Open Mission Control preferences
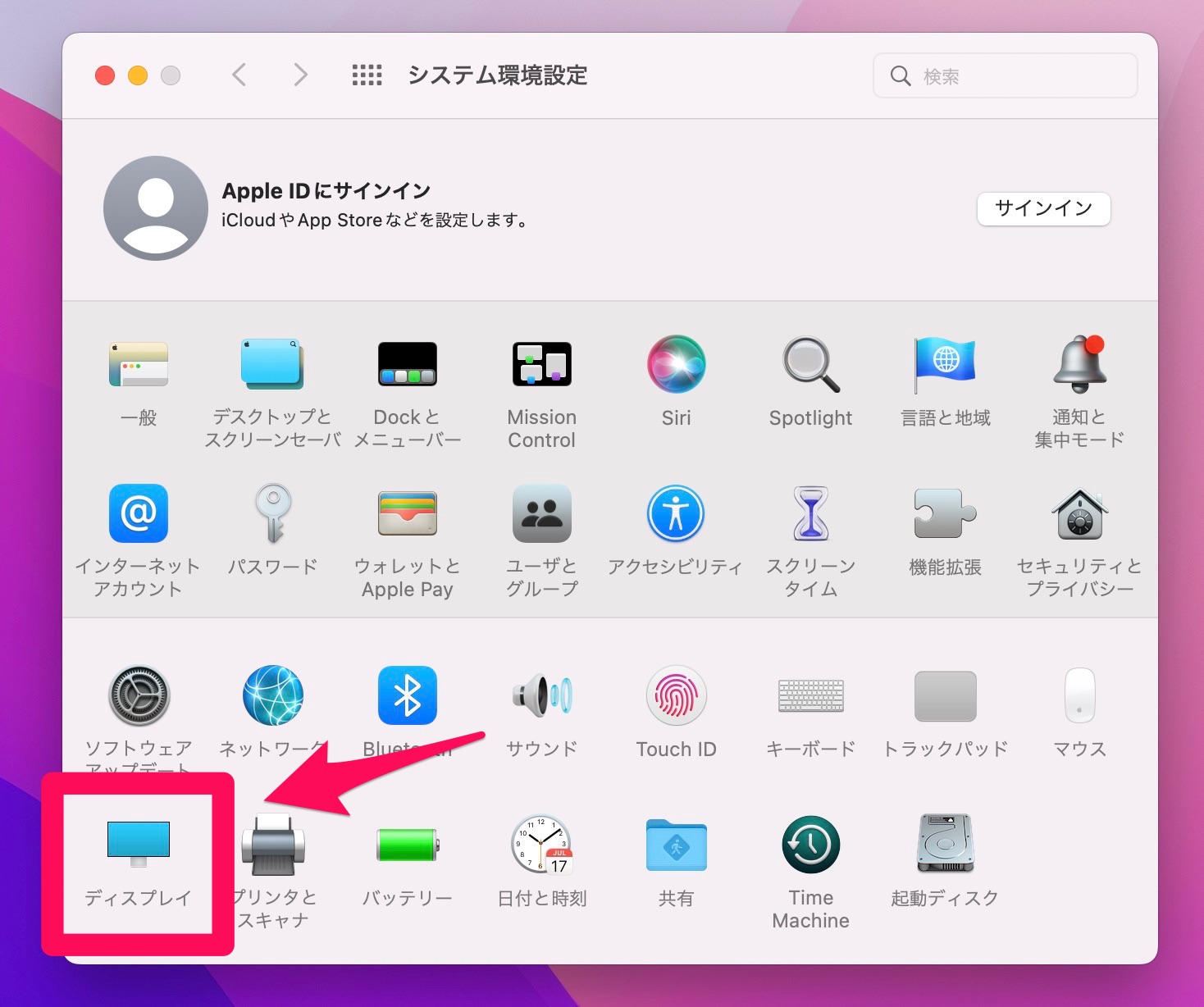Viewport: 1204px width, 1007px height. tap(541, 364)
